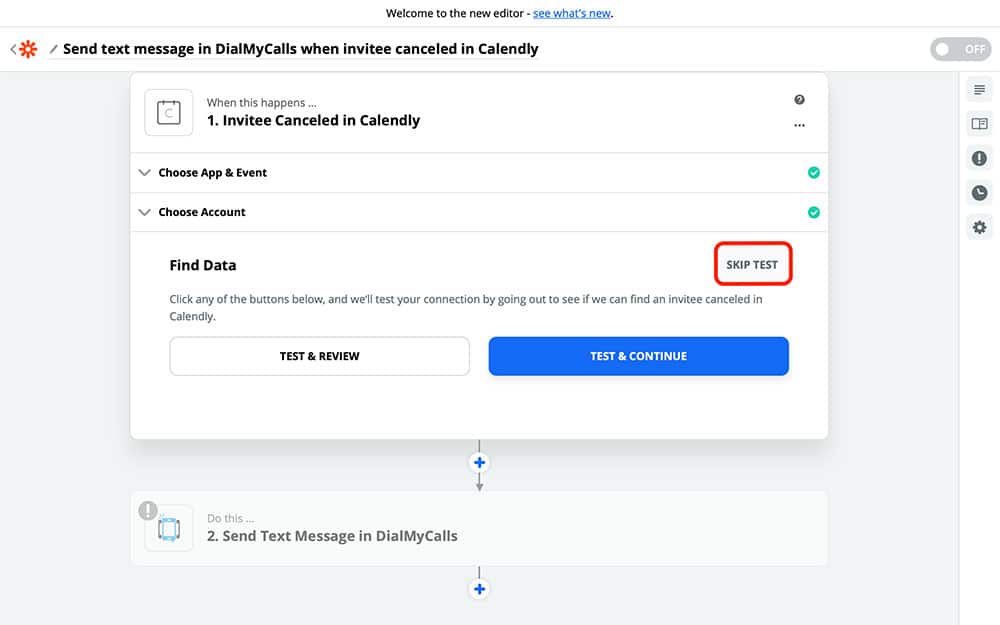Image resolution: width=1000 pixels, height=625 pixels.
Task: Open the Zap outline sidebar icon
Action: [x=979, y=90]
